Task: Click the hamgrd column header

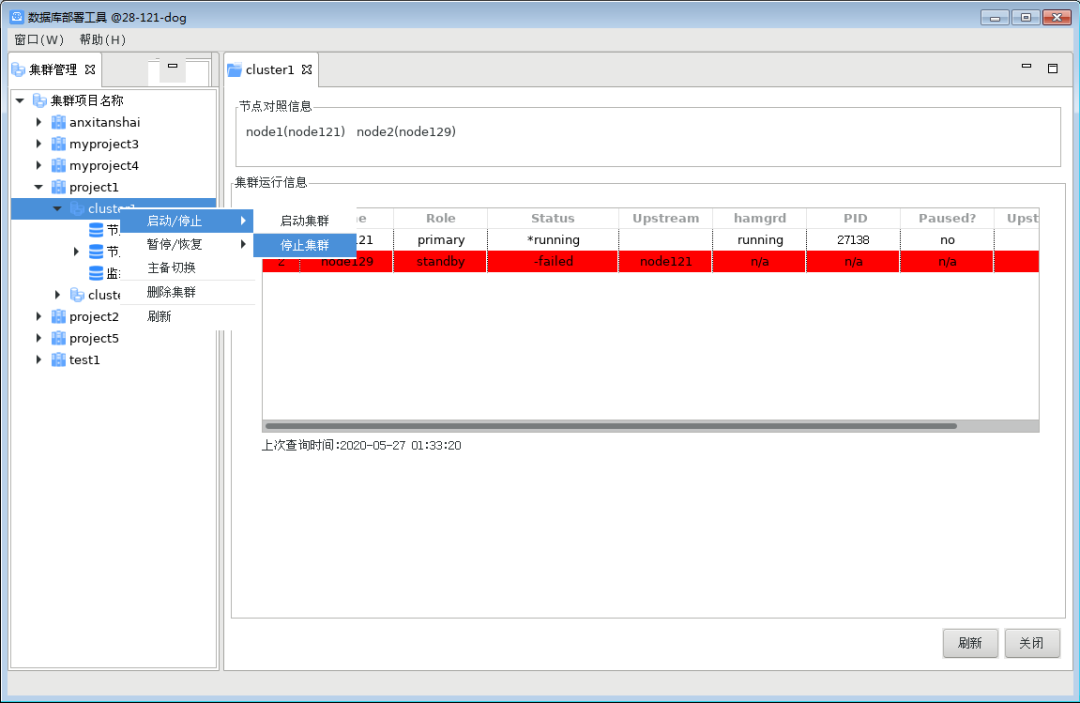Action: coord(760,218)
